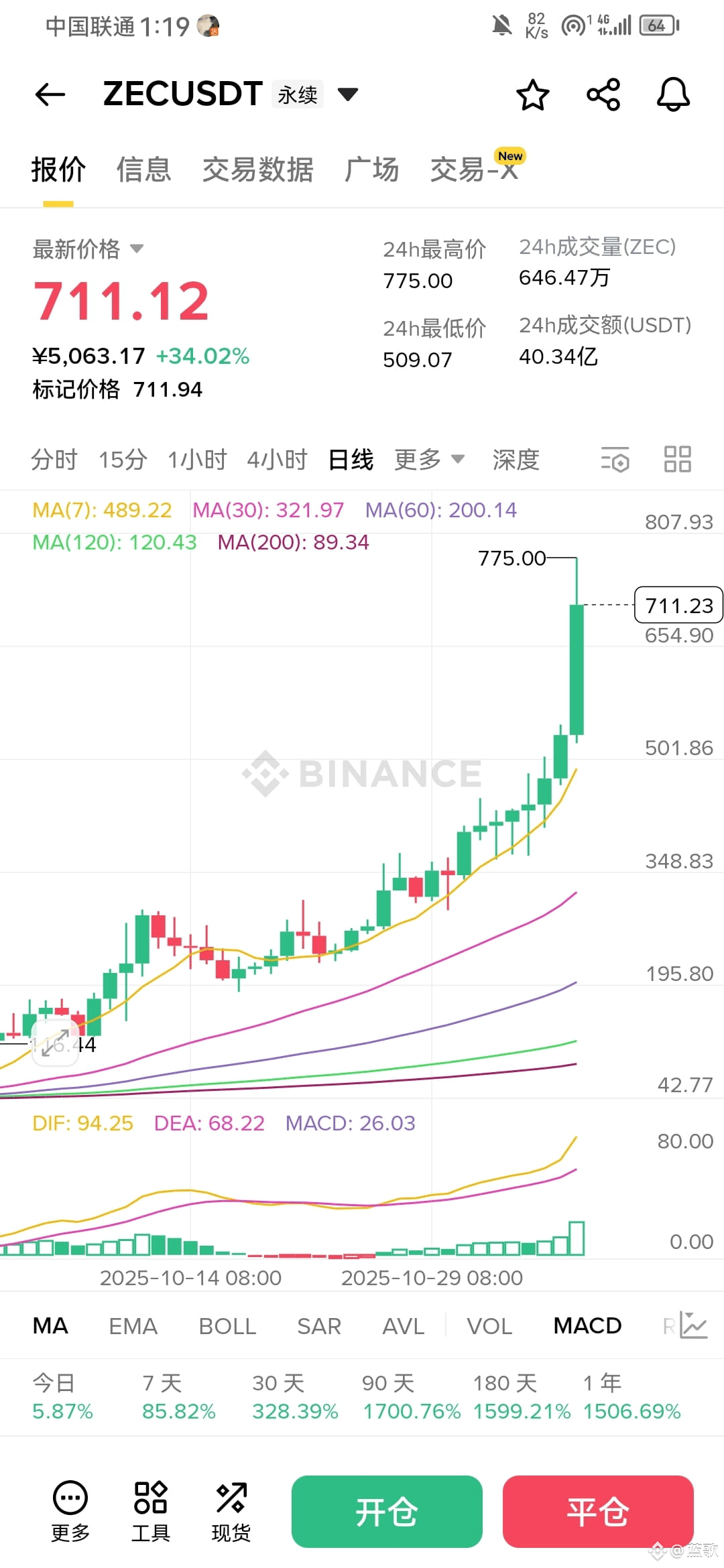The image size is (724, 1568).
Task: Switch to the 信息 tab
Action: coord(143,170)
